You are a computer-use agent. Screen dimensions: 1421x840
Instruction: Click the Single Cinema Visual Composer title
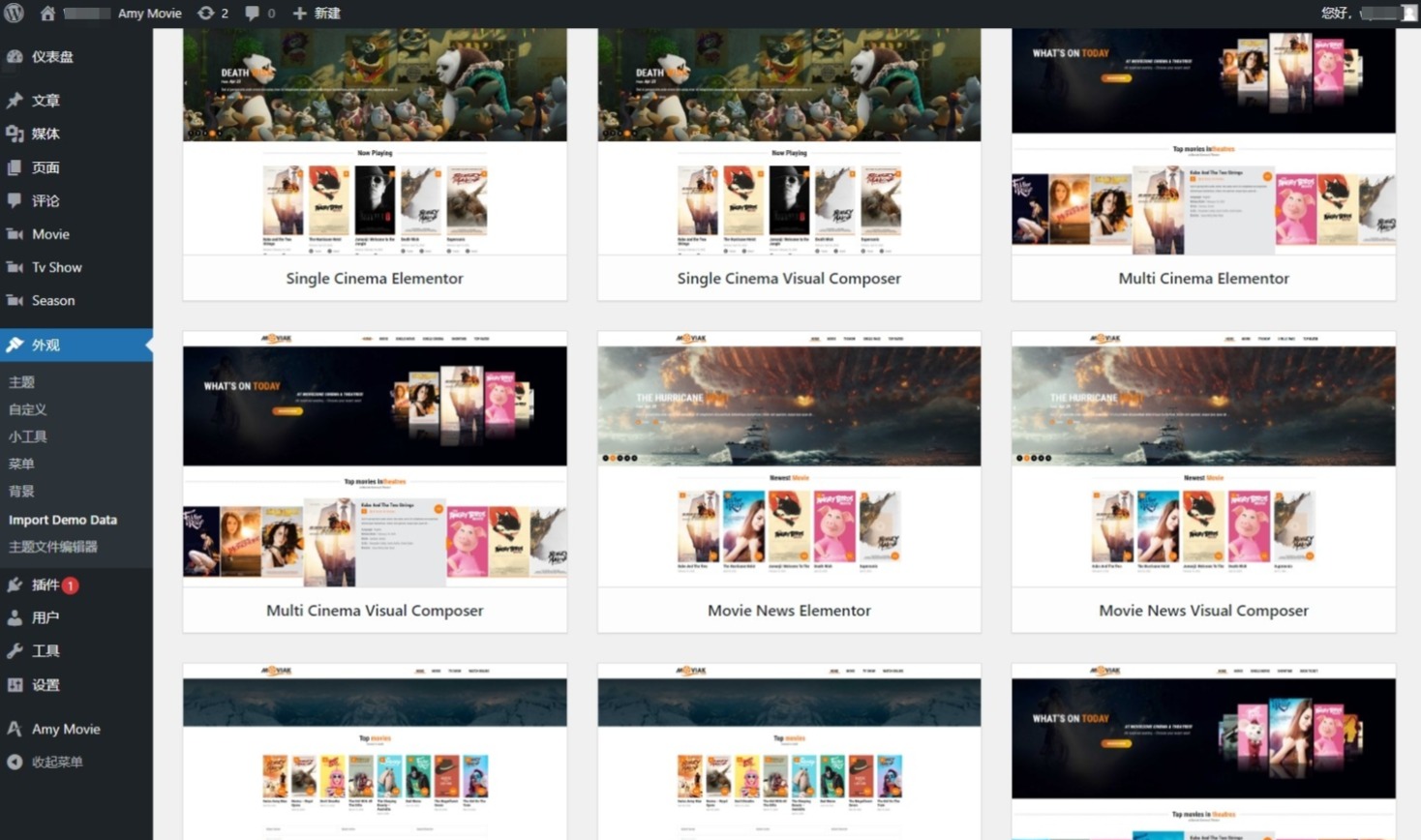pyautogui.click(x=789, y=279)
